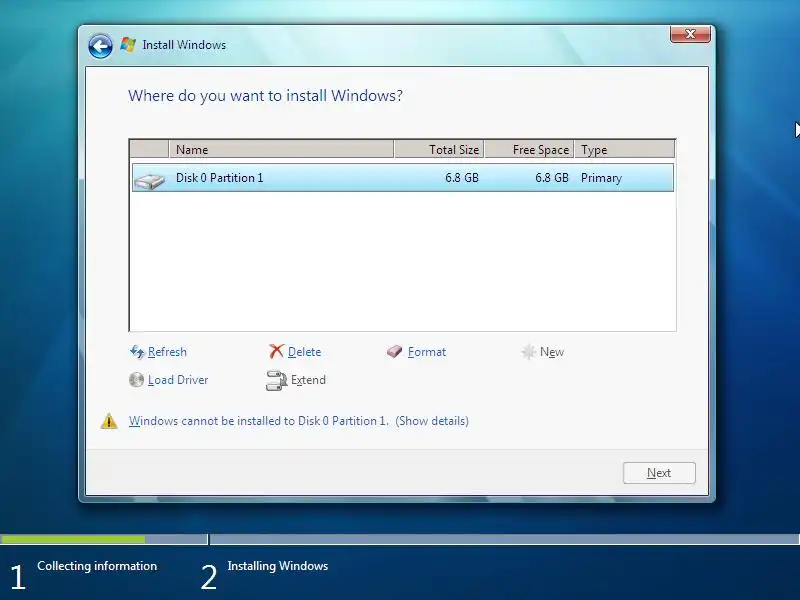The image size is (800, 600).
Task: Click the Collecting information step label
Action: [97, 566]
